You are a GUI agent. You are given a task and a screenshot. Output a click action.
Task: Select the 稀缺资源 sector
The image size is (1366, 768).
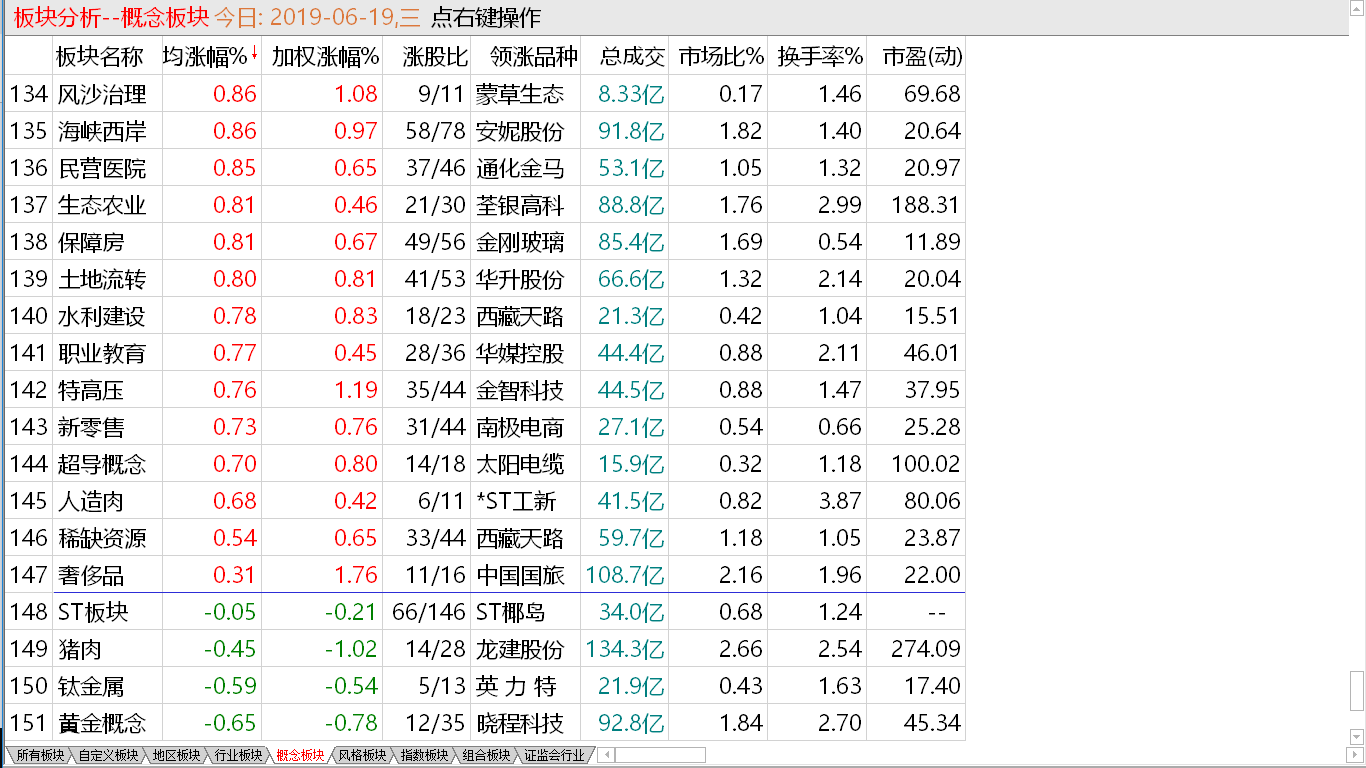pos(103,538)
